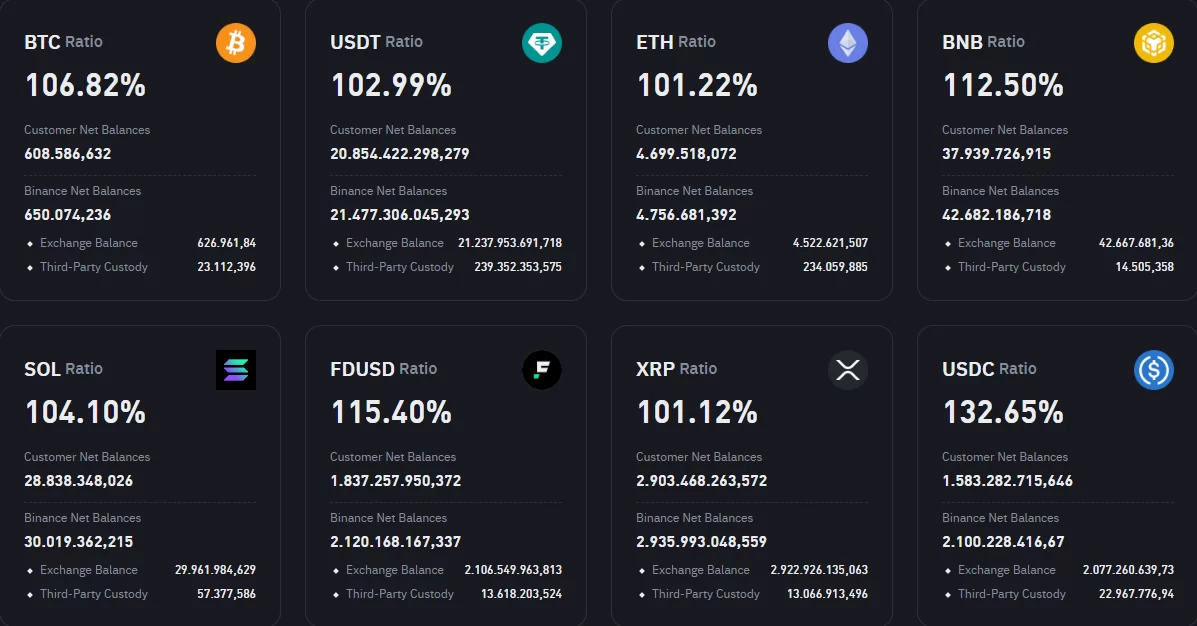
Task: Click the XRP logo icon
Action: click(848, 370)
